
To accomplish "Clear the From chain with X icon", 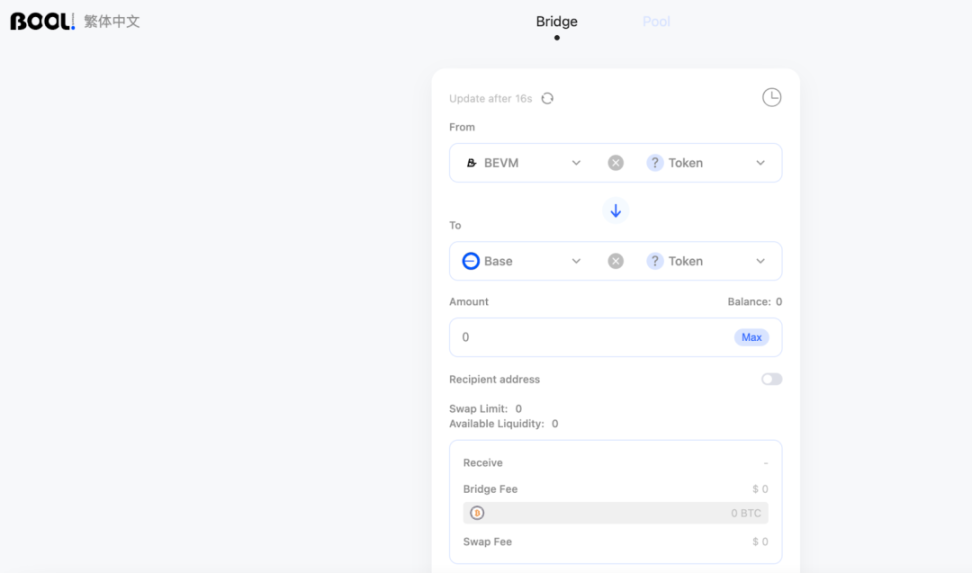I will point(616,163).
